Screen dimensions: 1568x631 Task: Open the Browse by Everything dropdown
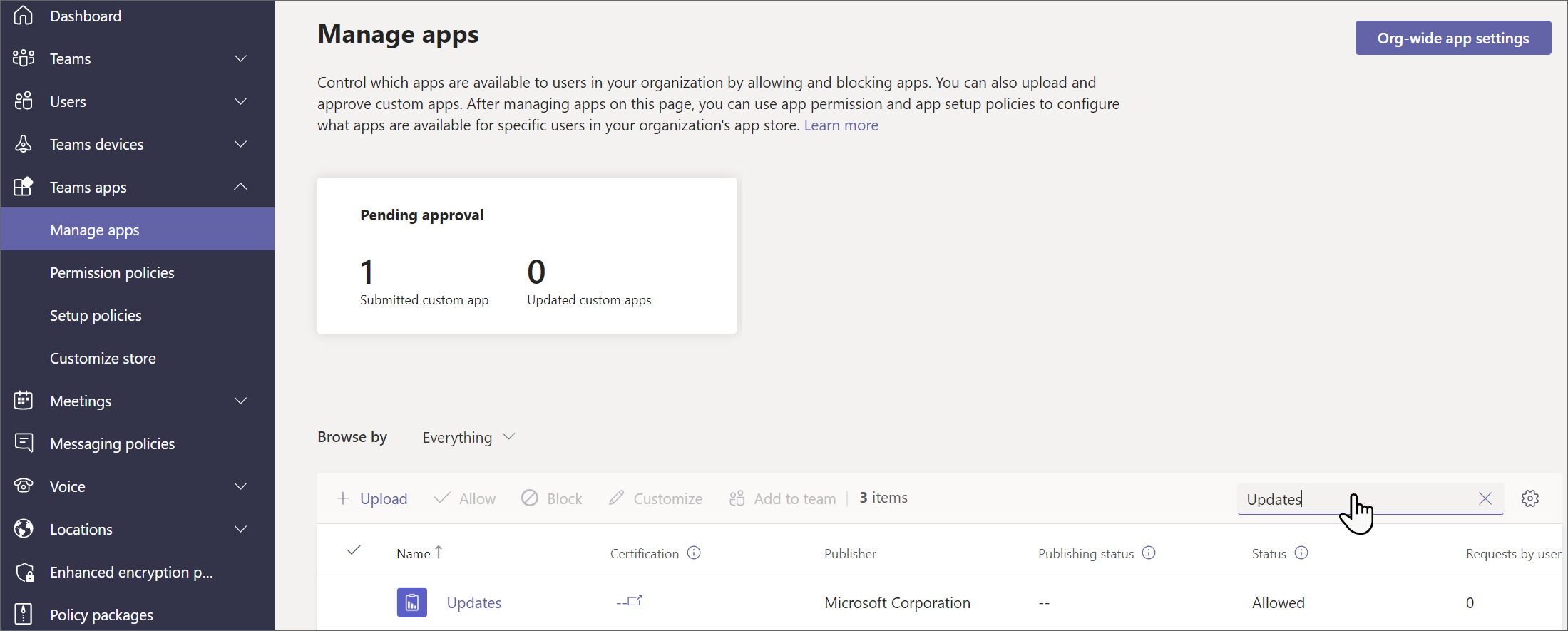[468, 437]
